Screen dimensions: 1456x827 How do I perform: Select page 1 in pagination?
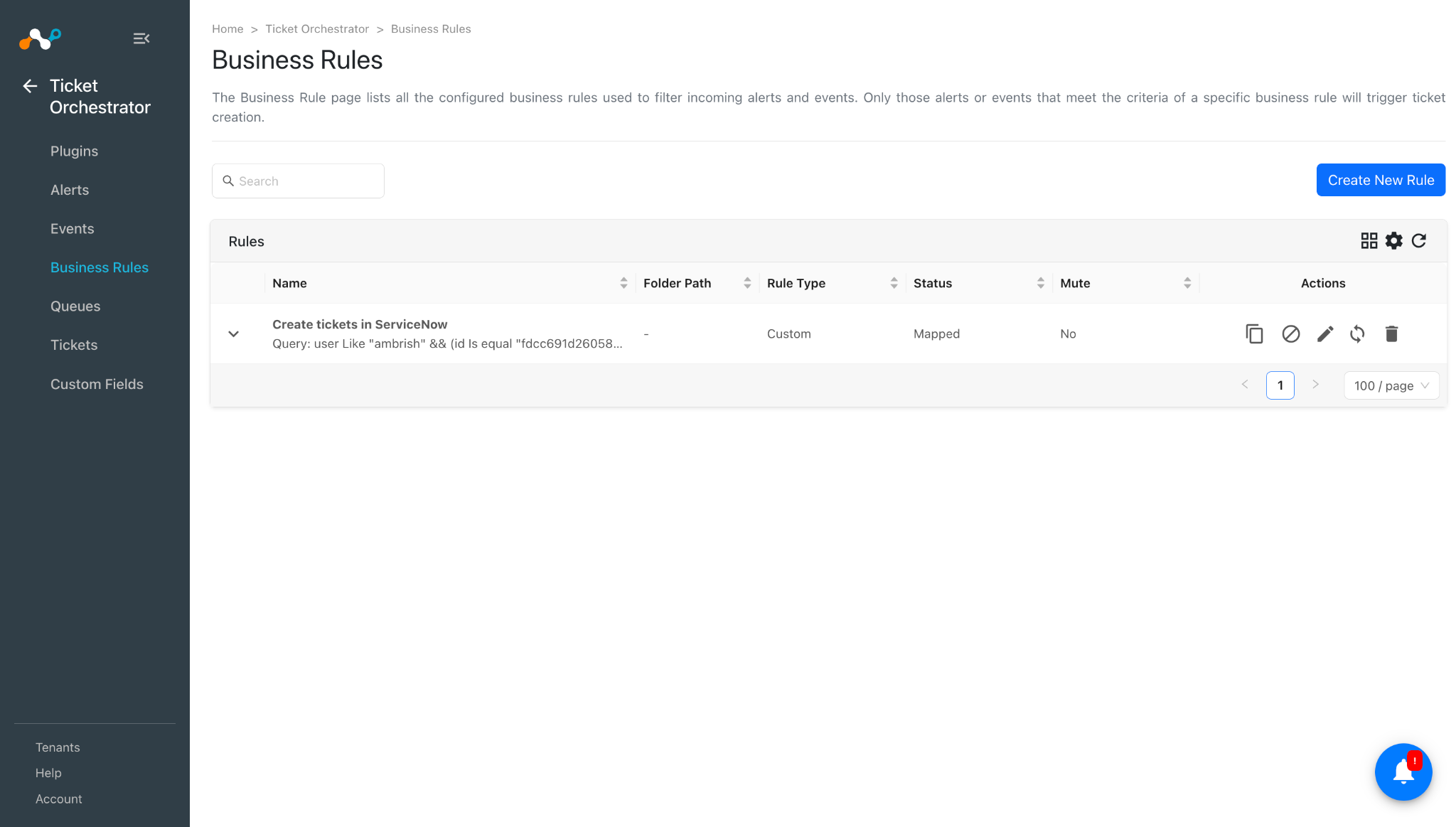(1280, 385)
